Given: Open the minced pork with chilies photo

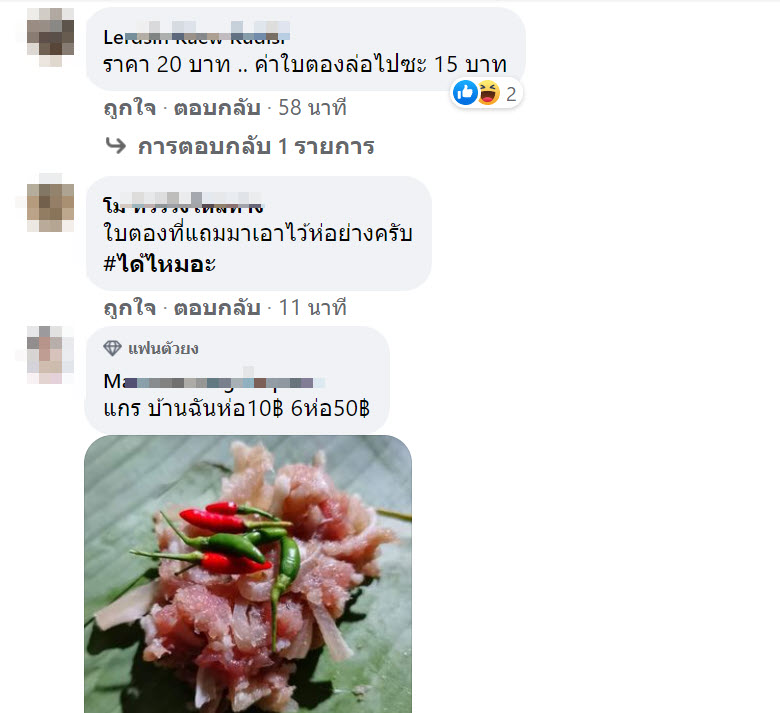Looking at the screenshot, I should 248,574.
